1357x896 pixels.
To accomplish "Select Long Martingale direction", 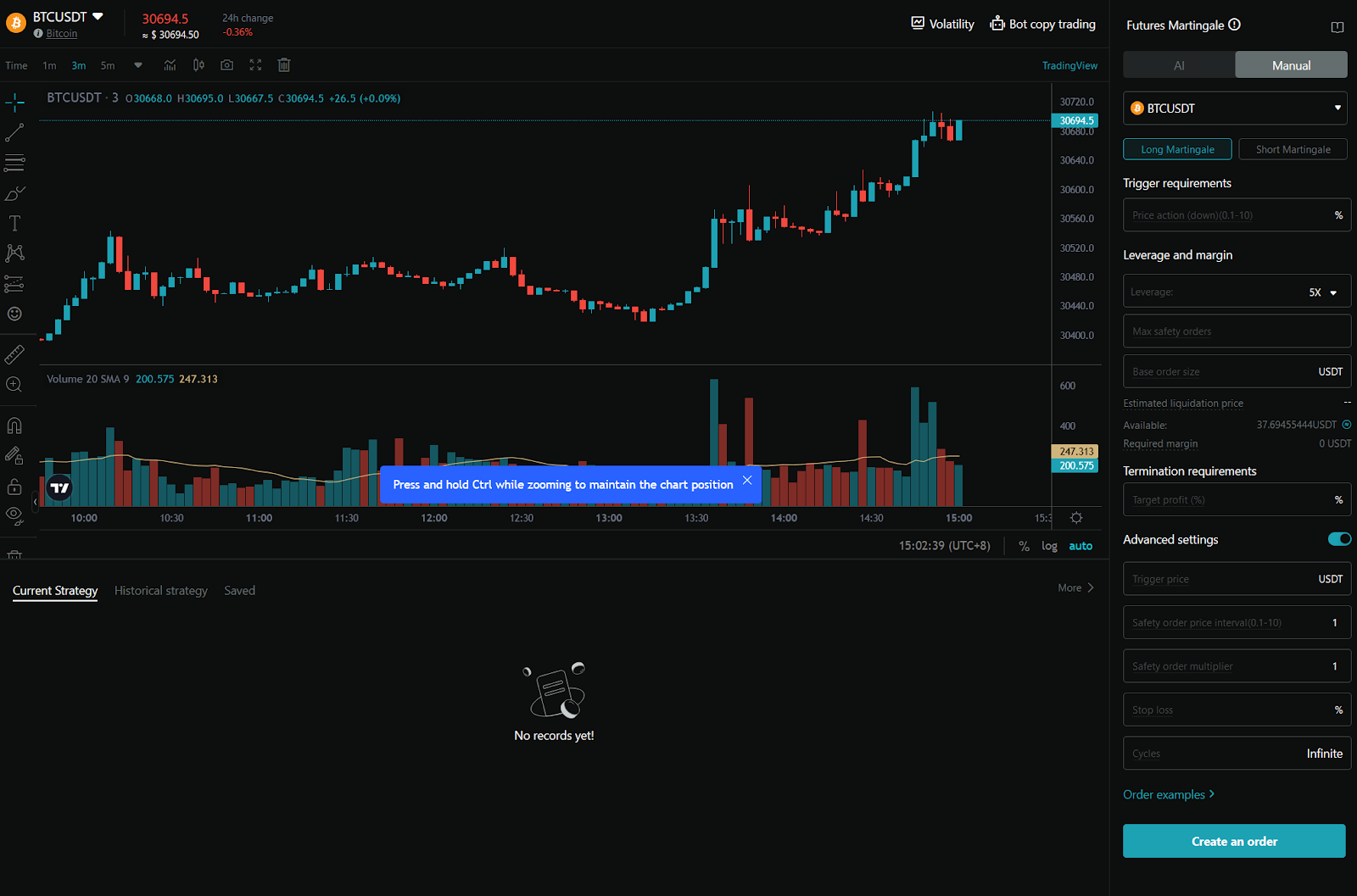I will pyautogui.click(x=1177, y=149).
